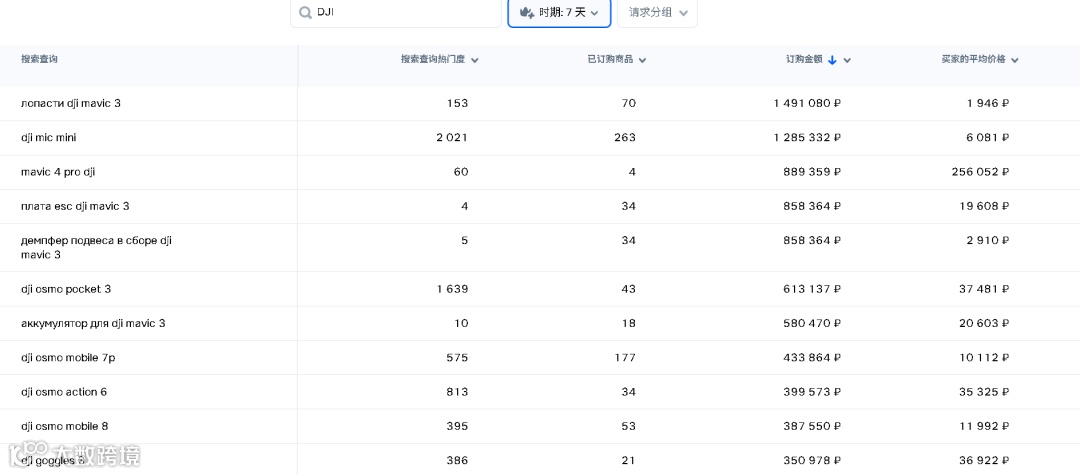Click the 20 603 ₽ average price

coord(985,324)
